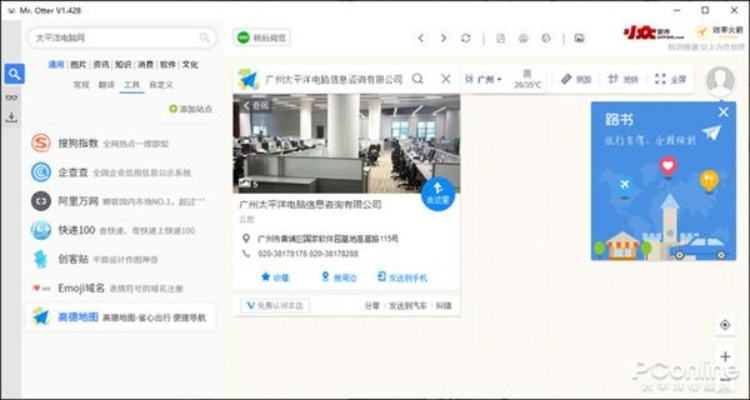Open the 创客贴 site entry
The image size is (750, 400).
tap(121, 259)
